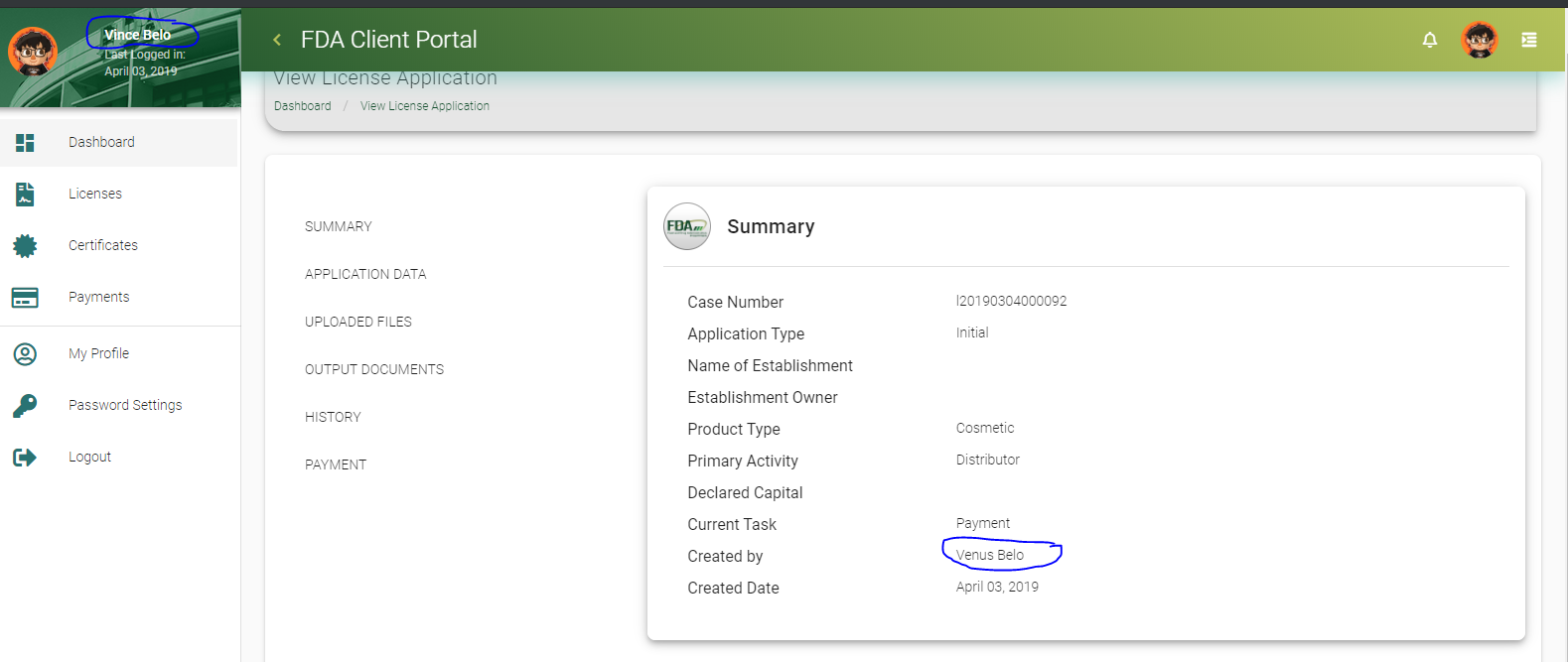
Task: Click the Last Logged in date text
Action: [x=141, y=71]
